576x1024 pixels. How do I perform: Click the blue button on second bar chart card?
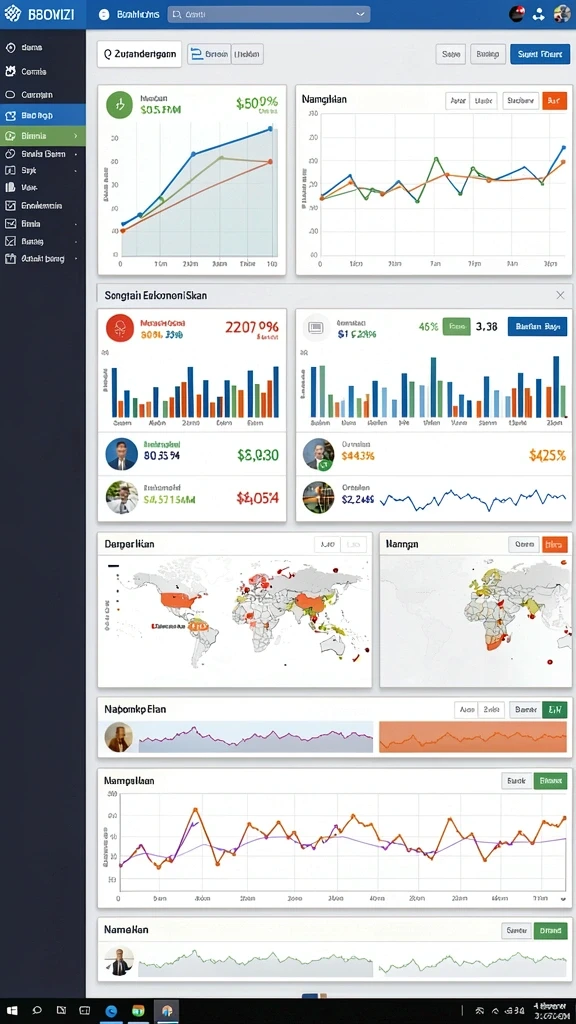click(x=537, y=327)
